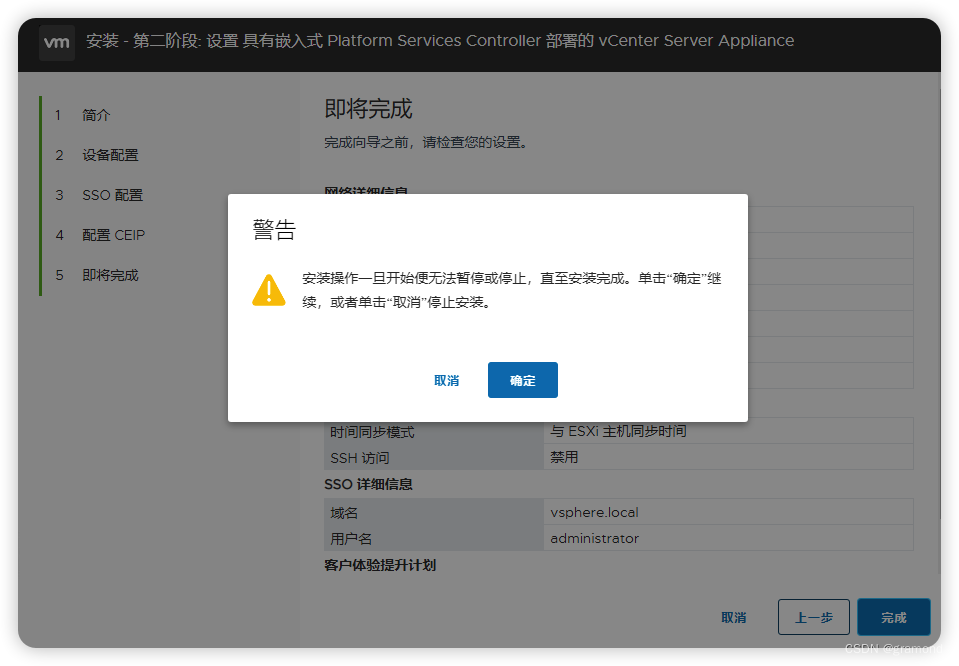Viewport: 959px width, 666px height.
Task: Select step 2 设备配置
Action: [110, 155]
